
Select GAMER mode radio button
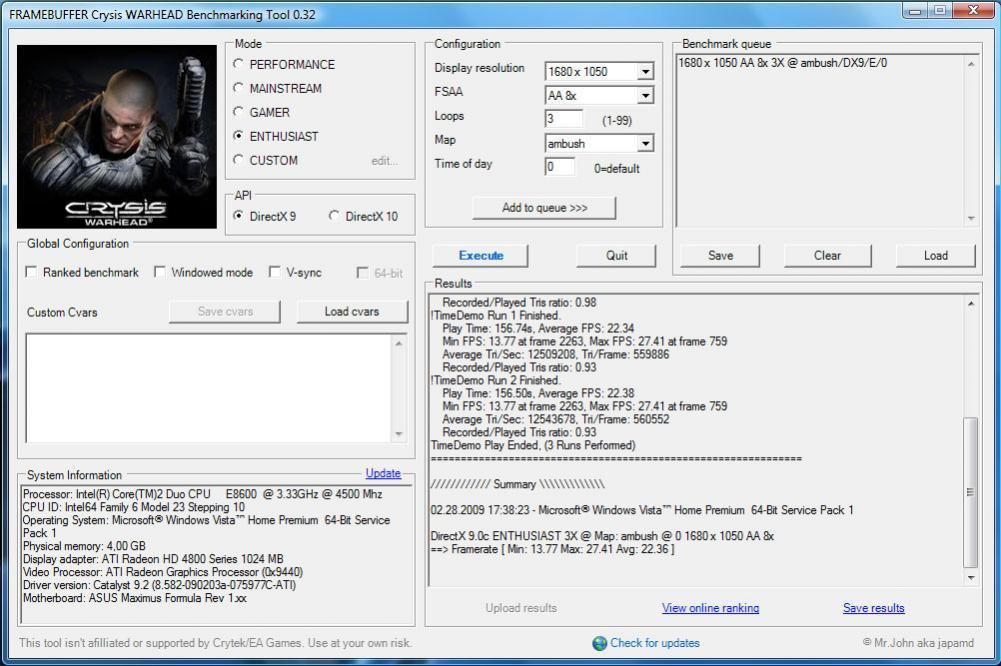(239, 112)
